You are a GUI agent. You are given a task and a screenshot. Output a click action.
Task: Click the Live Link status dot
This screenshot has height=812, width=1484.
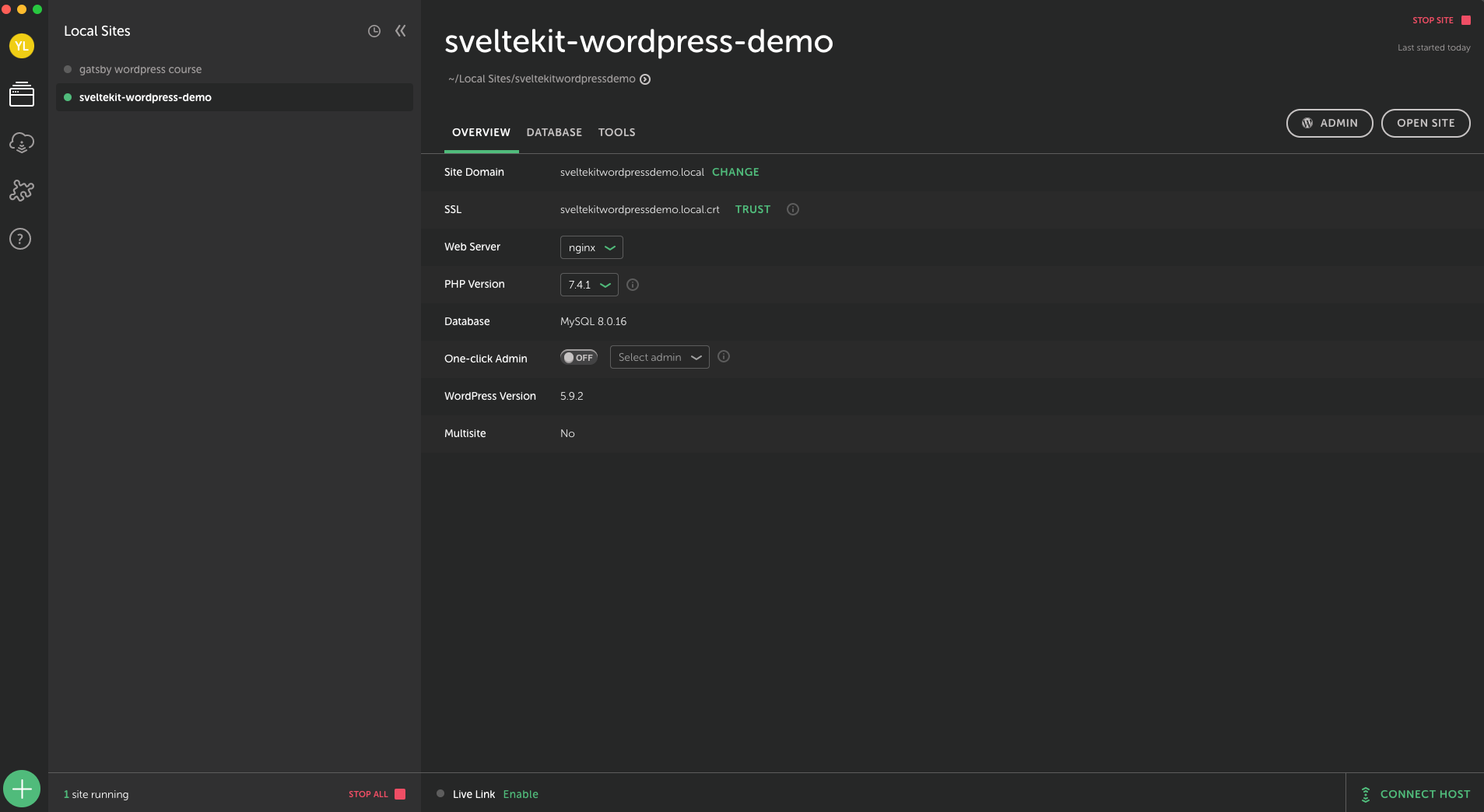tap(440, 793)
